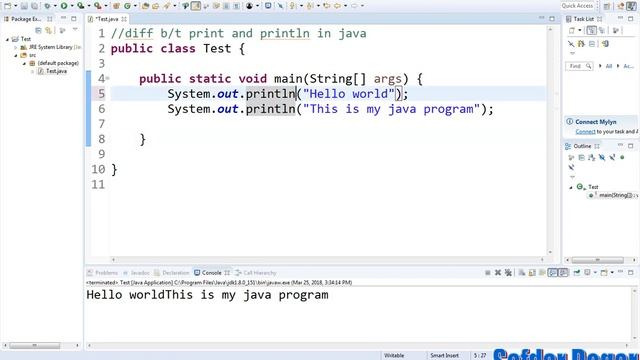The image size is (640, 360).
Task: Click the Save All icon in toolbar
Action: [x=35, y=6]
